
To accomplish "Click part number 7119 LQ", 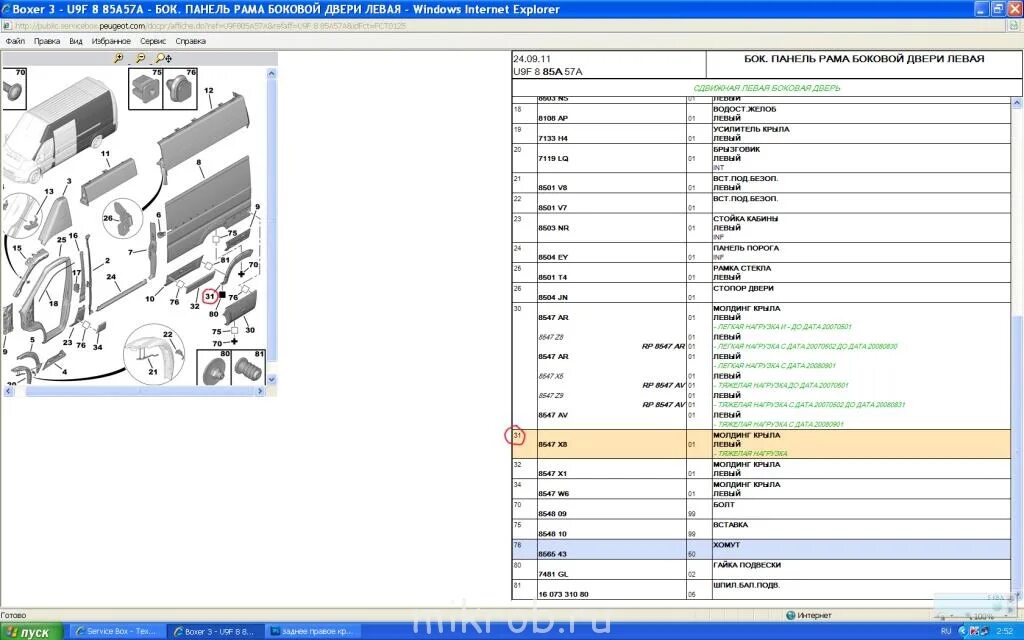I will tap(553, 159).
